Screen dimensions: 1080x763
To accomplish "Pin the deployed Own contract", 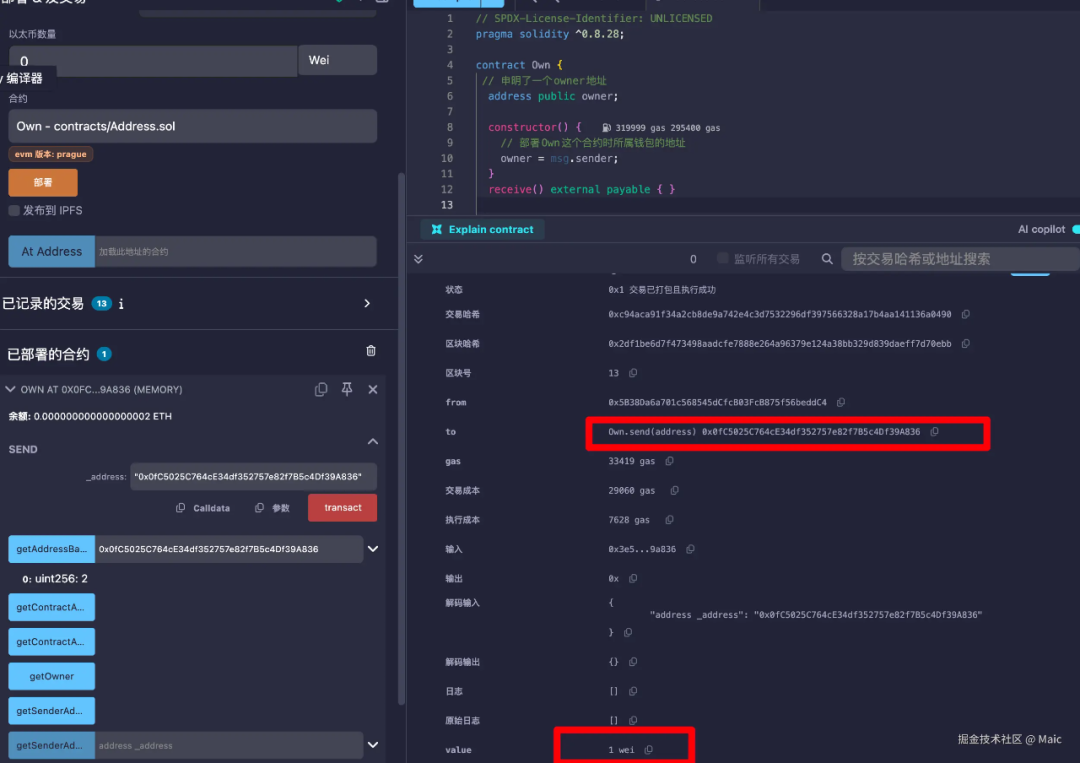I will click(347, 390).
